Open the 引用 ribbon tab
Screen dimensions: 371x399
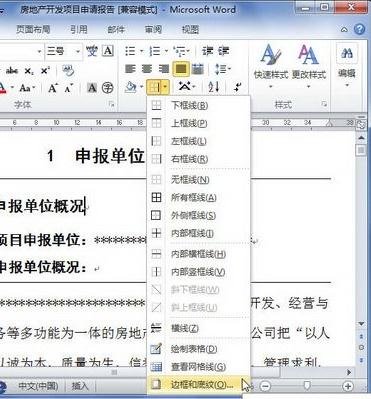pyautogui.click(x=79, y=29)
